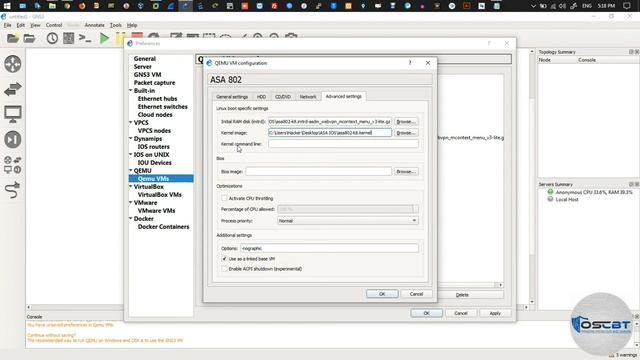Click the green Anonymous server status icon

(550, 192)
